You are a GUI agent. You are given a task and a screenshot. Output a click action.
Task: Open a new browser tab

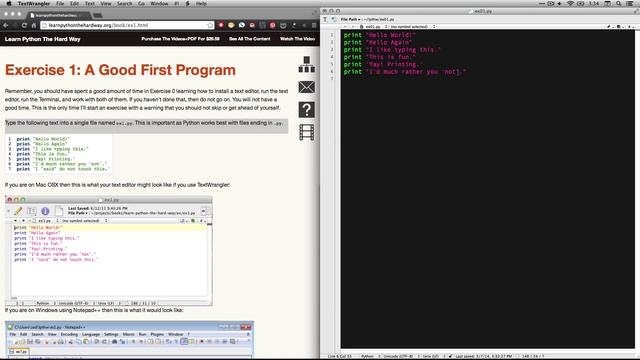(x=98, y=16)
